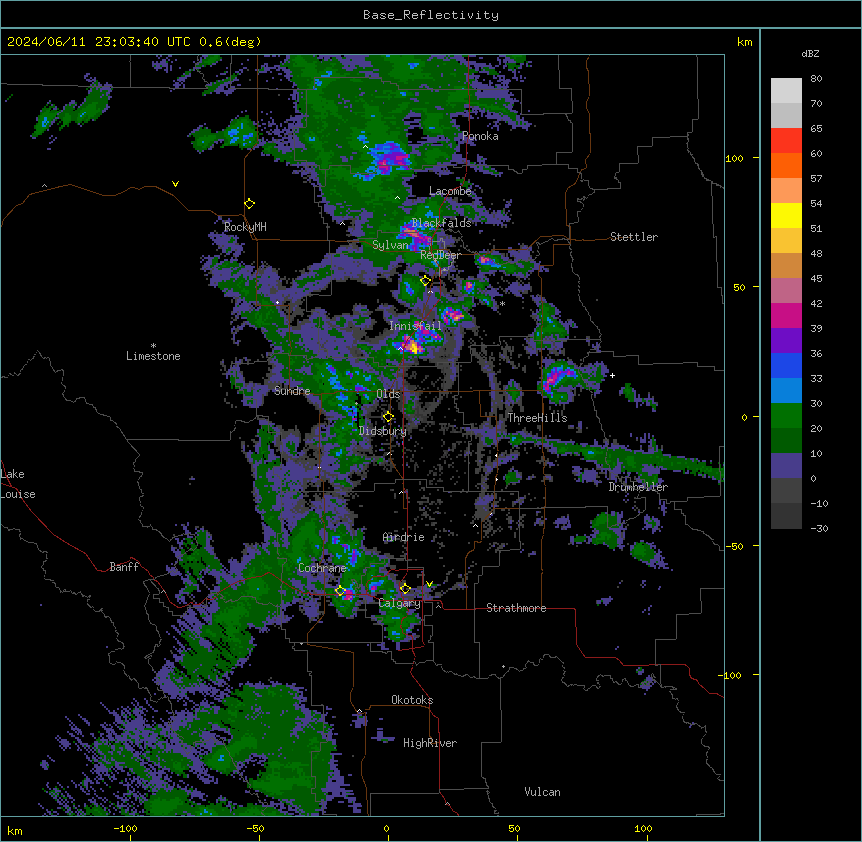Click the ThreeHills town label
Viewport: 862px width, 842px height.
point(537,418)
